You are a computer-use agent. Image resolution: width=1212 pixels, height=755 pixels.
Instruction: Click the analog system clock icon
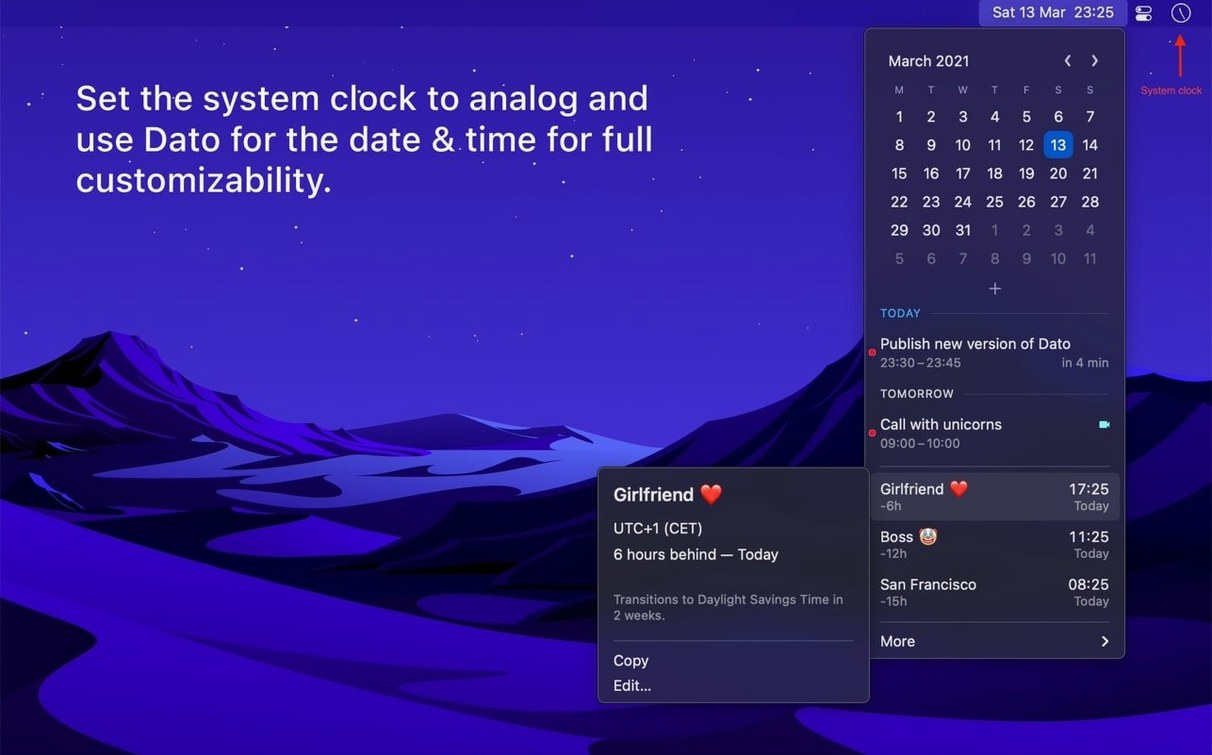(x=1181, y=13)
